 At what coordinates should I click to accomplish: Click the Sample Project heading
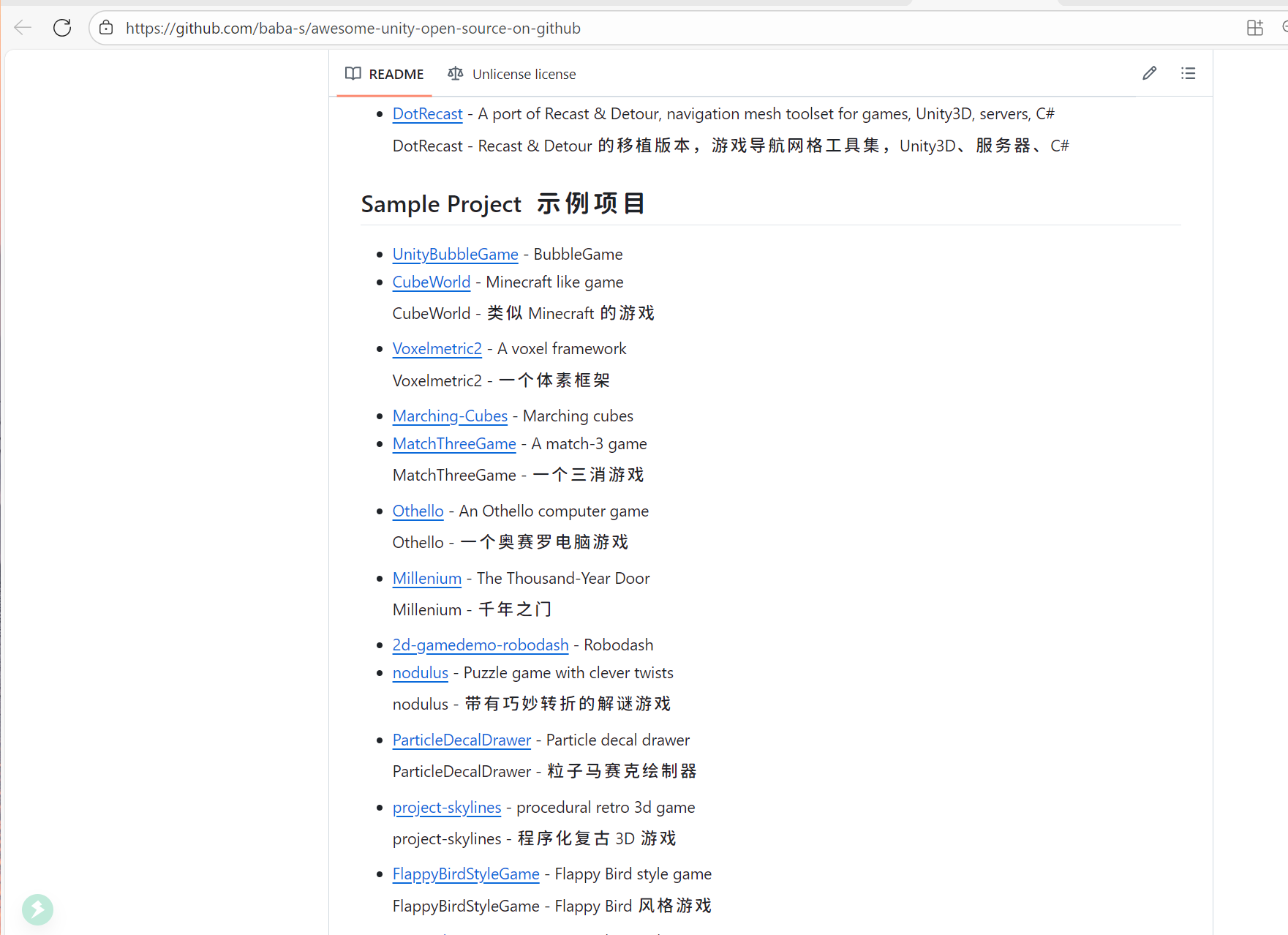503,203
